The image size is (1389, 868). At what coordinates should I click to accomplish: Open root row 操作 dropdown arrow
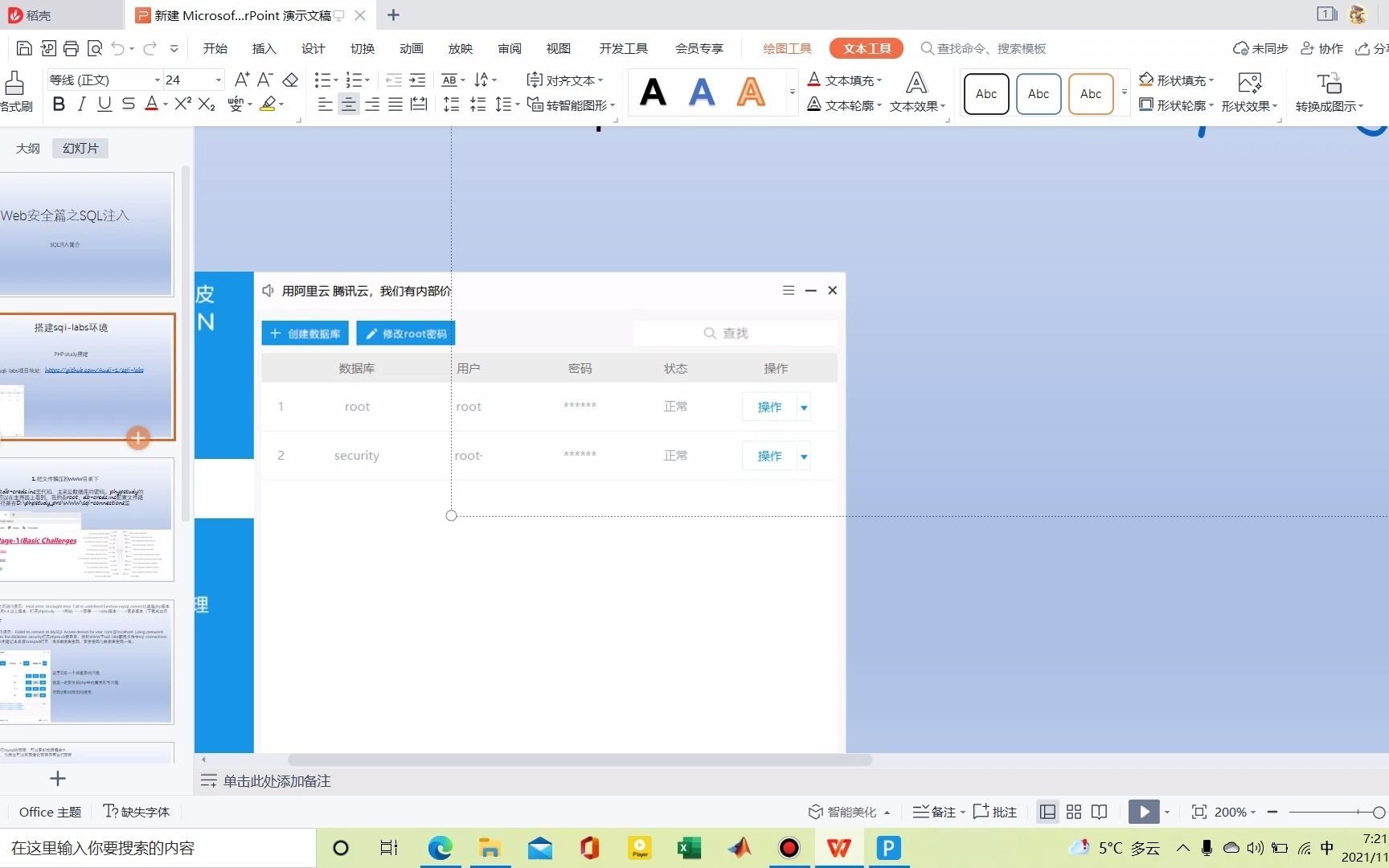coord(804,407)
